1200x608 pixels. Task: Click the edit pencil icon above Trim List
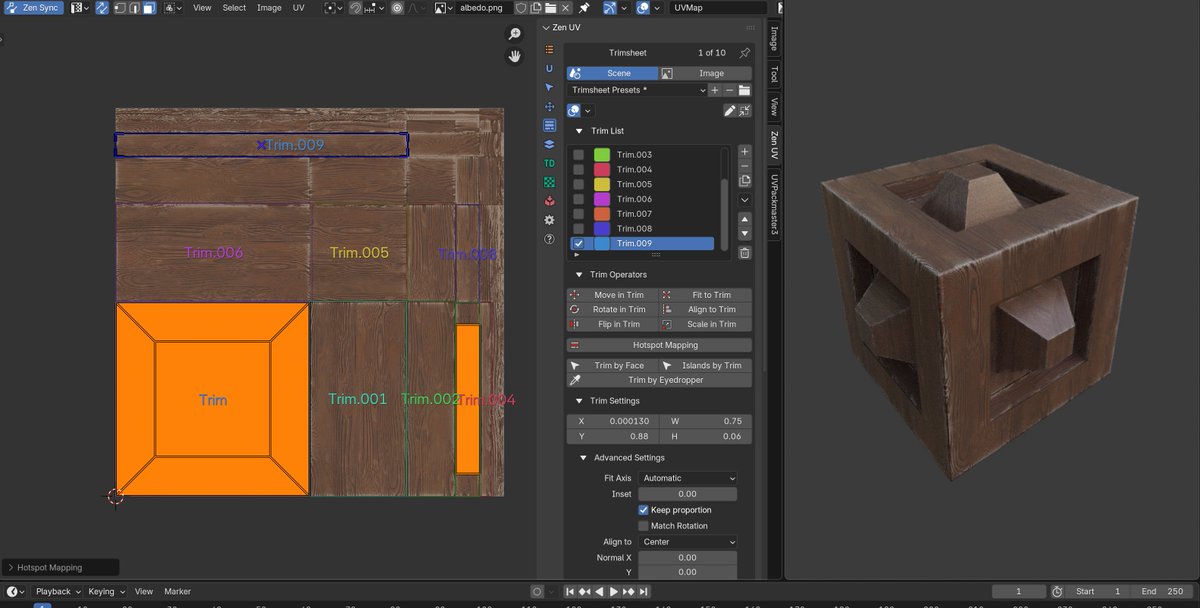point(730,110)
